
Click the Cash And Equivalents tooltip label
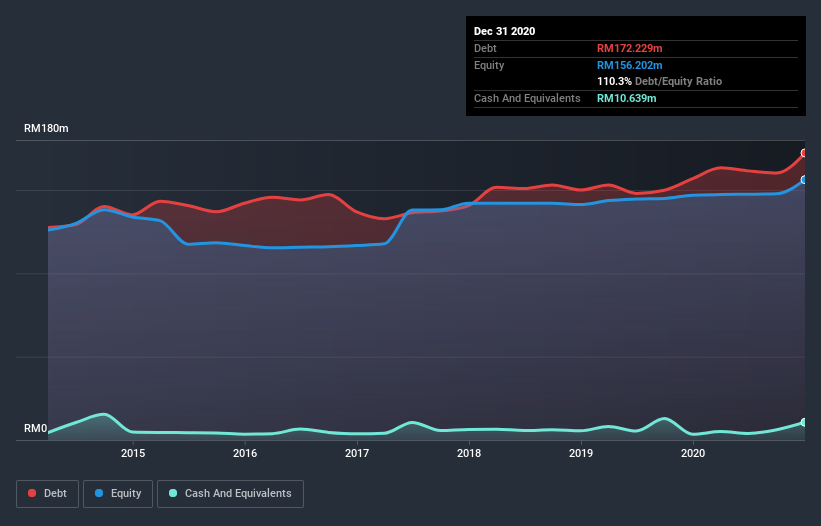[527, 98]
